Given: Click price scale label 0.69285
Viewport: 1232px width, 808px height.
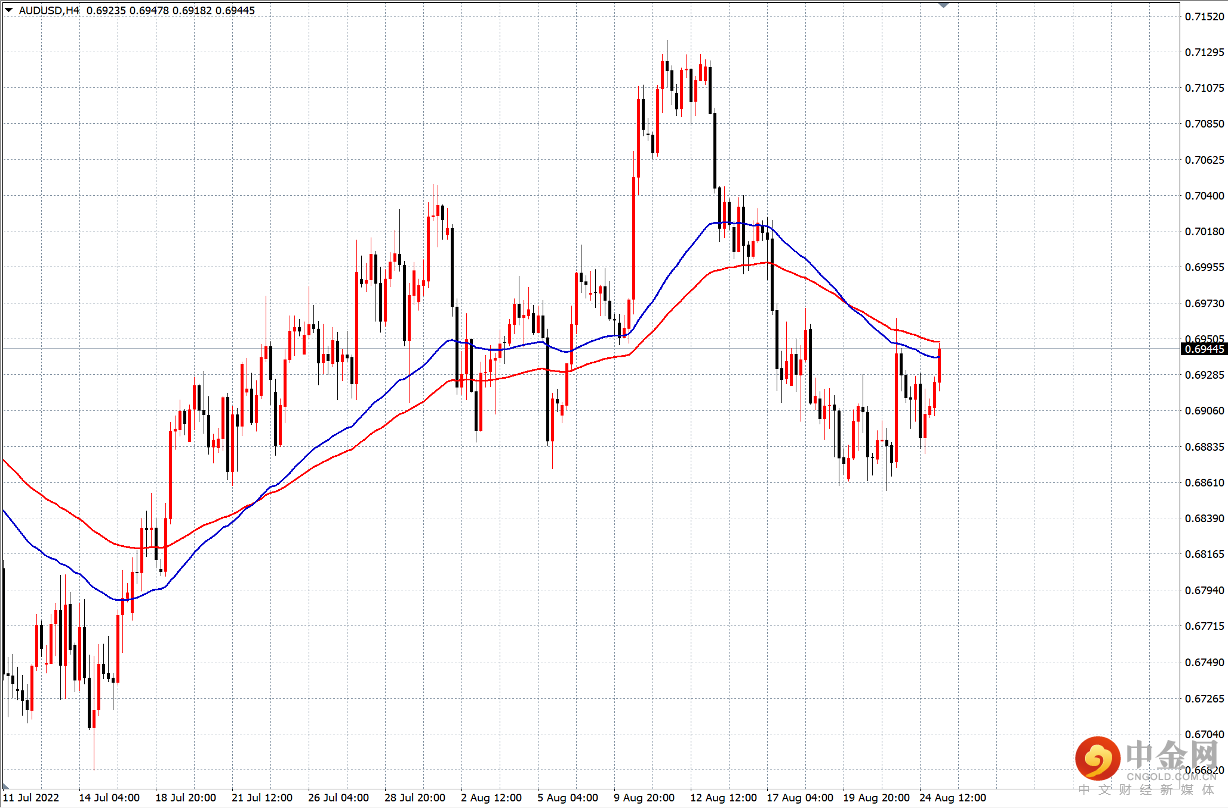Looking at the screenshot, I should 1205,375.
